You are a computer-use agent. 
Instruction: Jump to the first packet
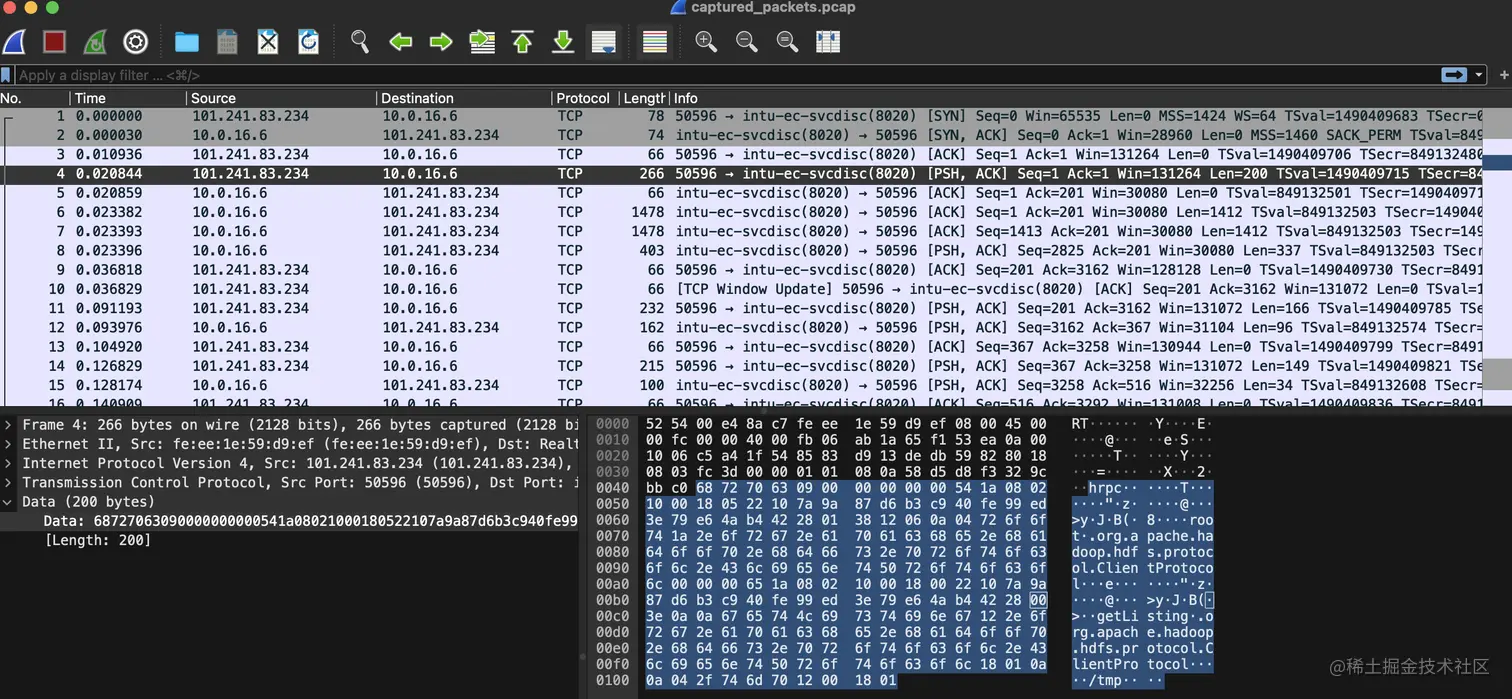[522, 42]
